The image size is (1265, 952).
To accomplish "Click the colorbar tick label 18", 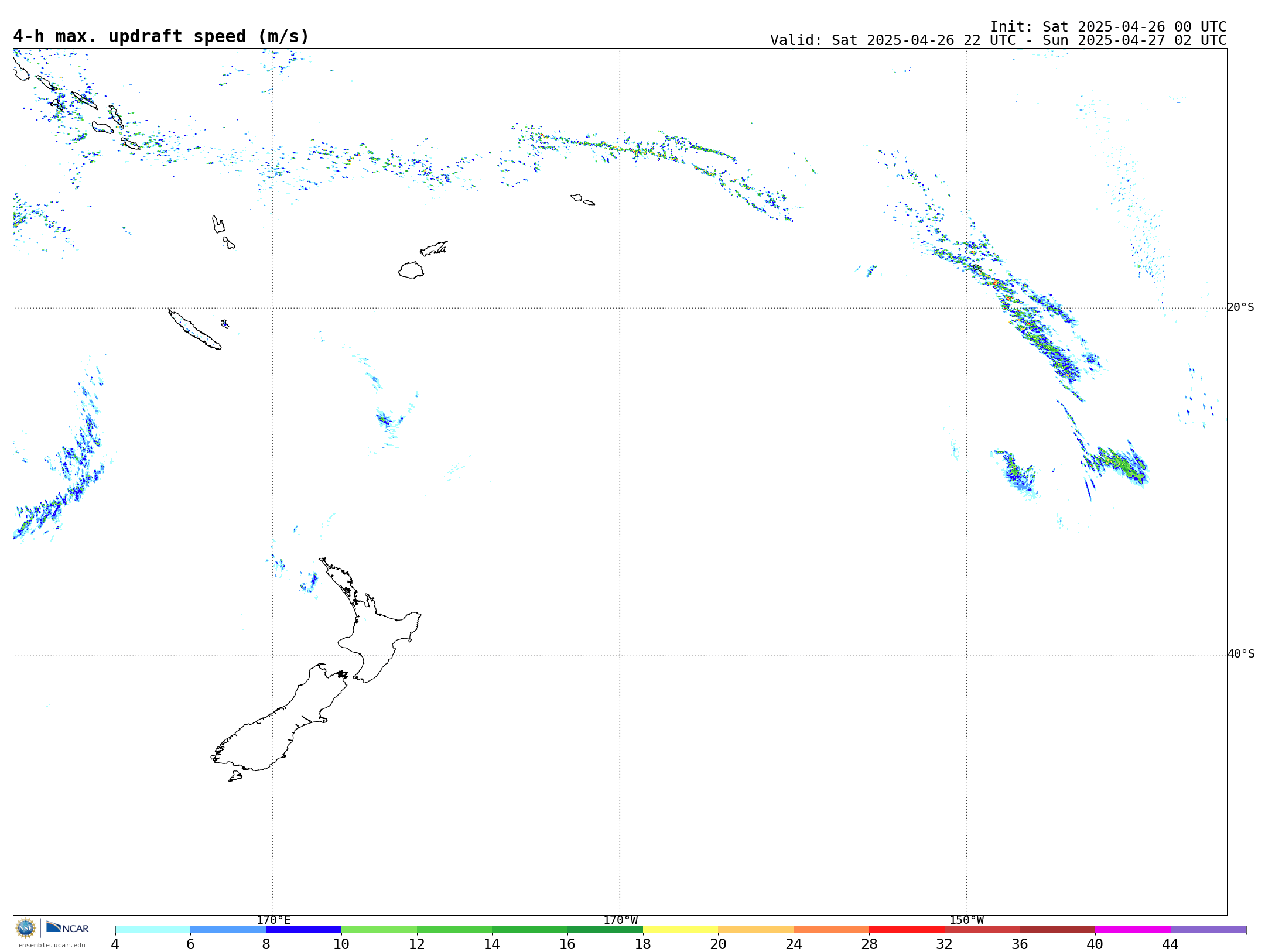I will [643, 944].
